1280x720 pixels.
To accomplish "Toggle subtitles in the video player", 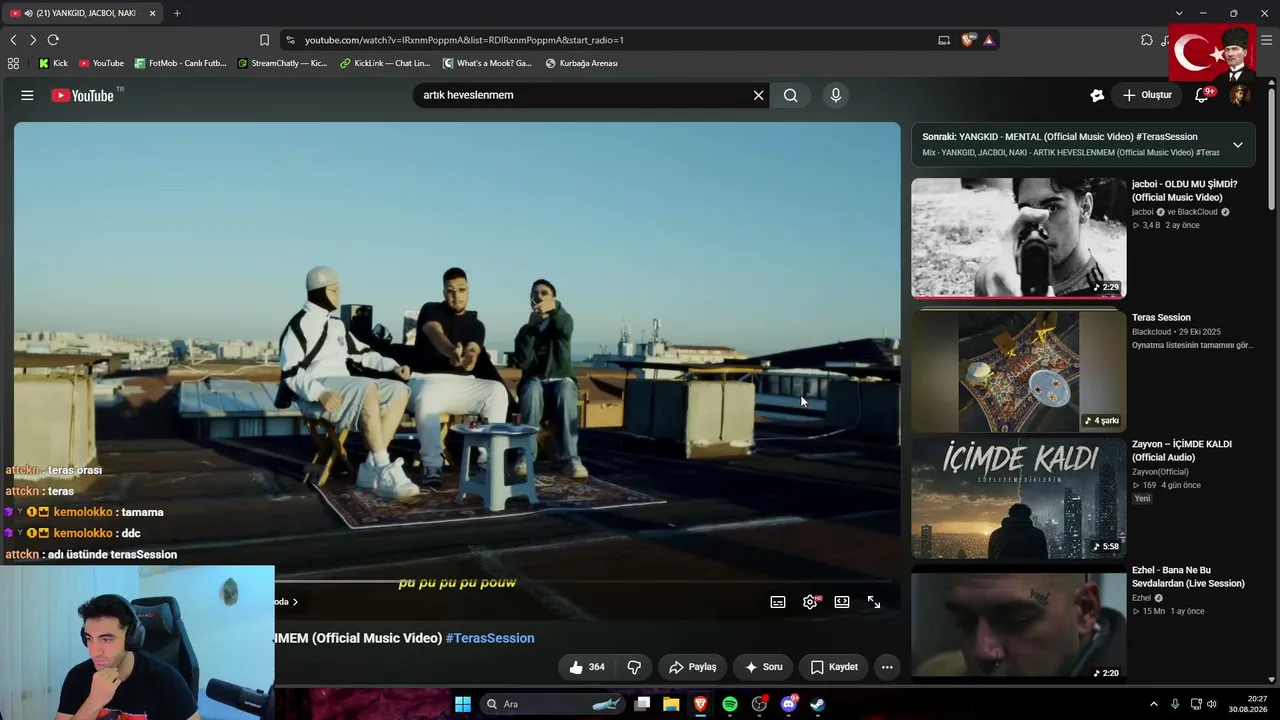I will pyautogui.click(x=778, y=602).
